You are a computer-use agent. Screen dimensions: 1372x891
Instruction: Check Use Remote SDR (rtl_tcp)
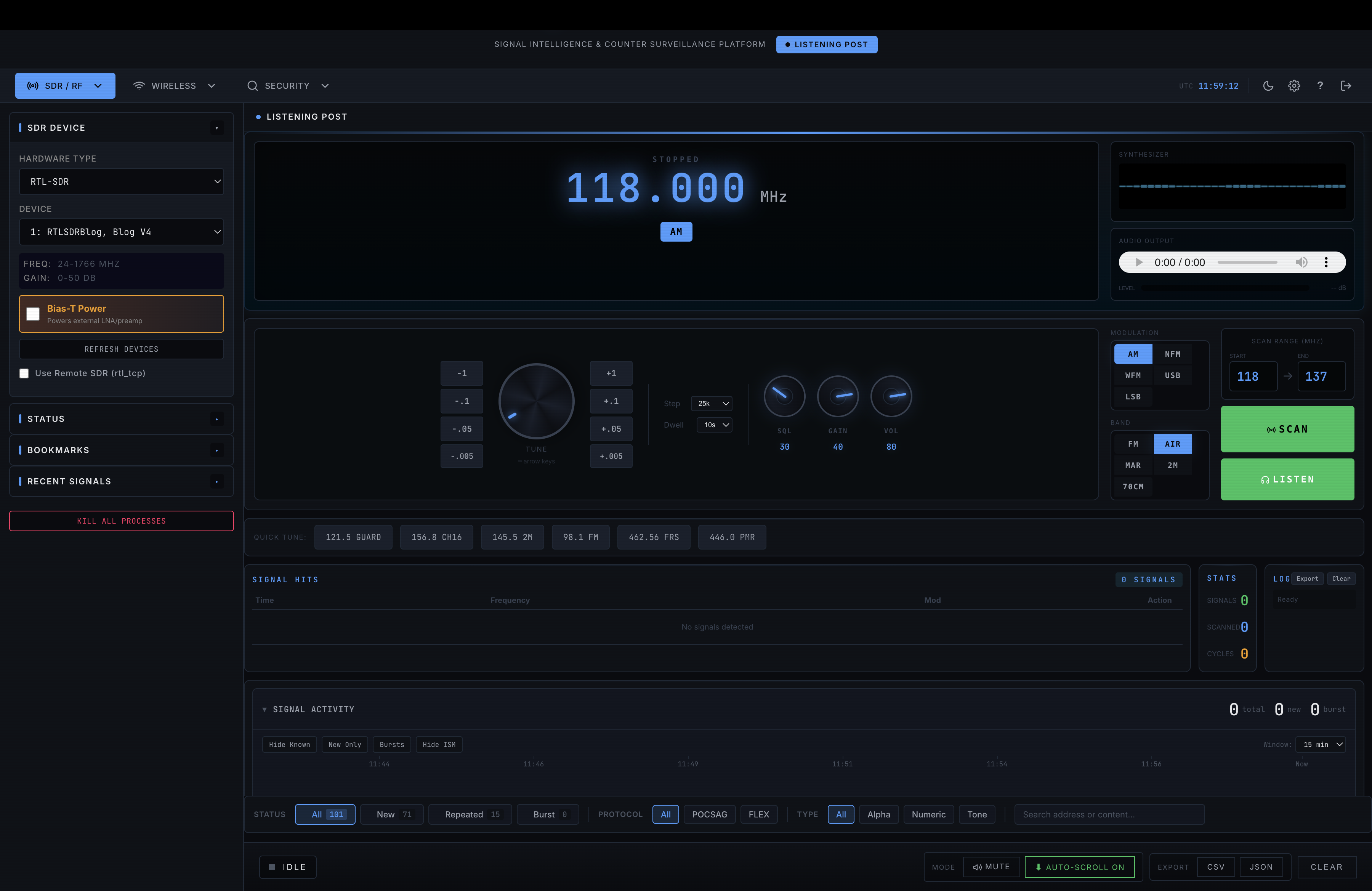(x=24, y=373)
